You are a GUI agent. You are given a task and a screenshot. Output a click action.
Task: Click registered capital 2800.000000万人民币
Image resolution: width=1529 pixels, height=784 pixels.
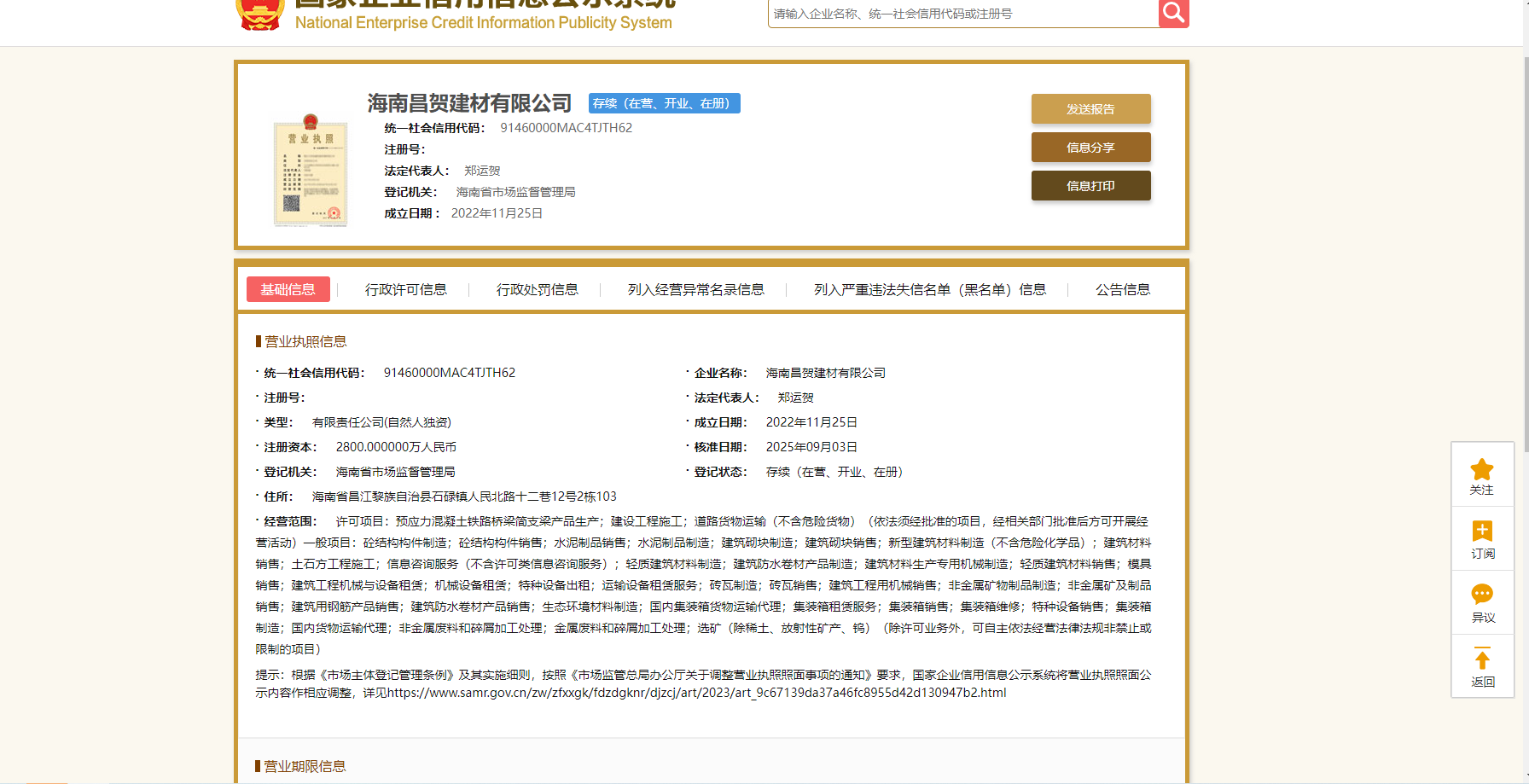coord(396,447)
